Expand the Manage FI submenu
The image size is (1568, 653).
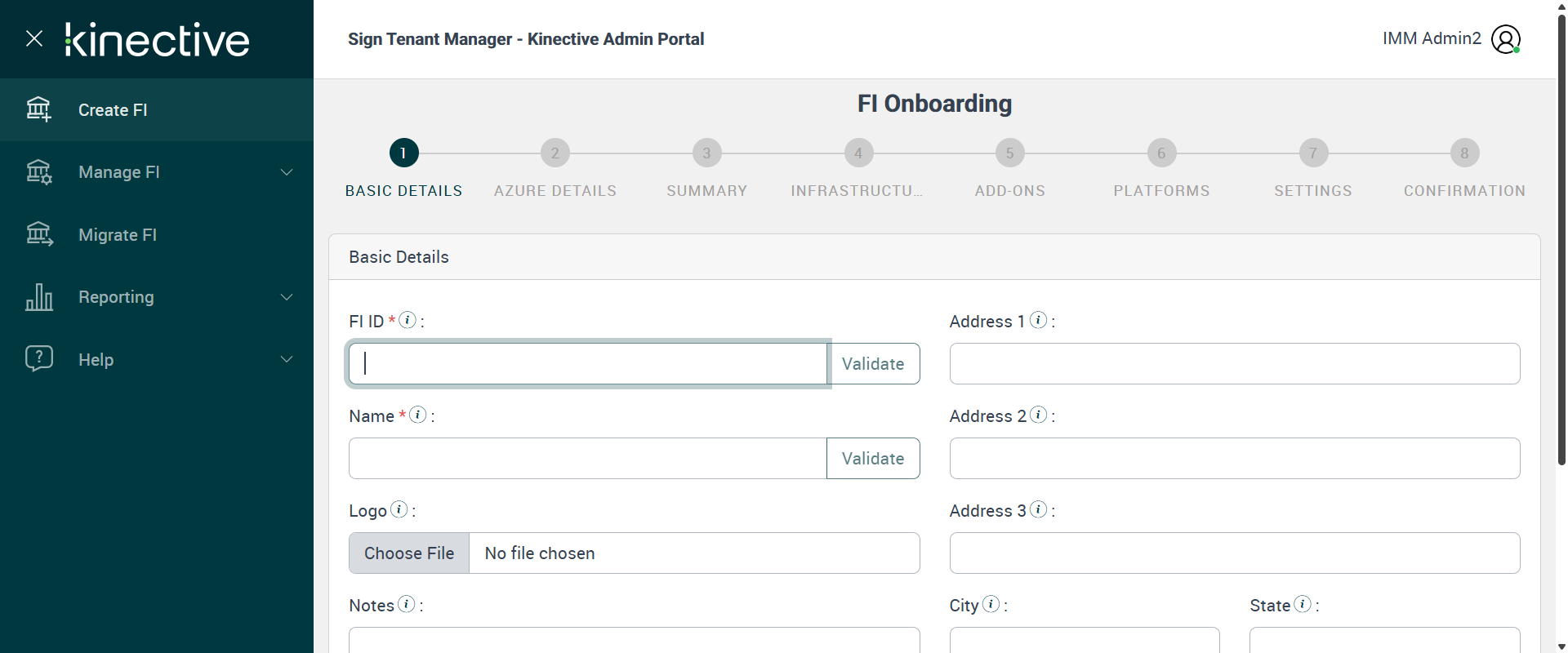tap(287, 172)
